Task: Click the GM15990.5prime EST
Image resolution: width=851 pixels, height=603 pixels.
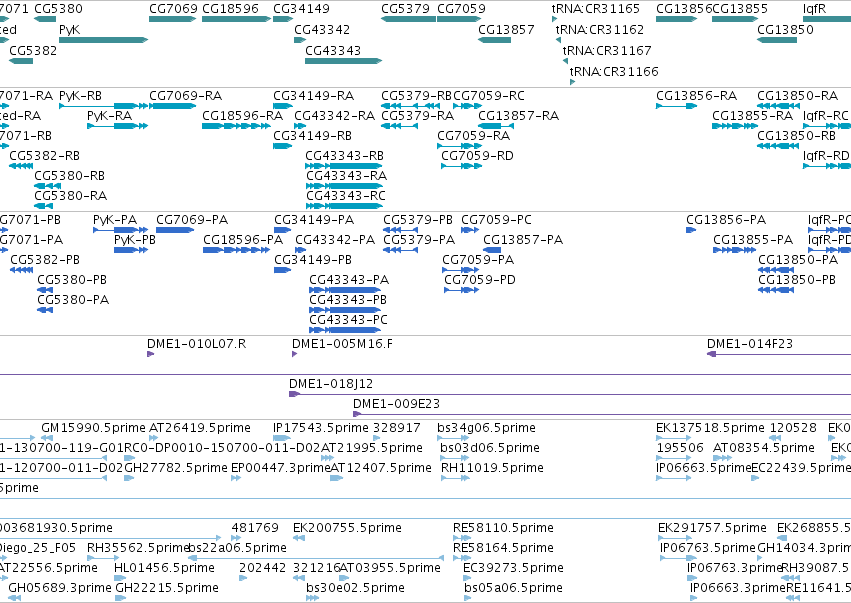Action: click(47, 438)
